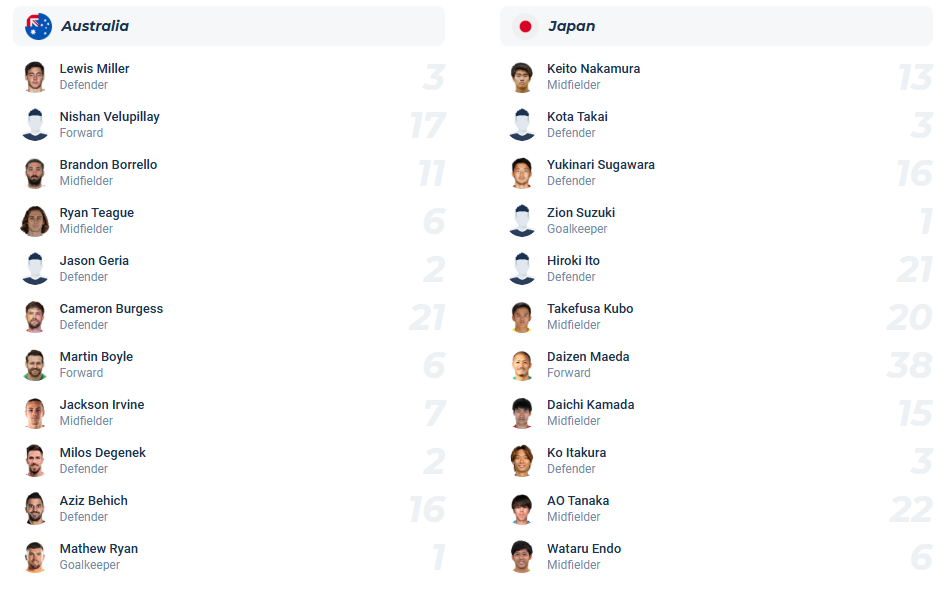The height and width of the screenshot is (593, 945).
Task: Click Ryan Teague's player photo
Action: pyautogui.click(x=35, y=221)
